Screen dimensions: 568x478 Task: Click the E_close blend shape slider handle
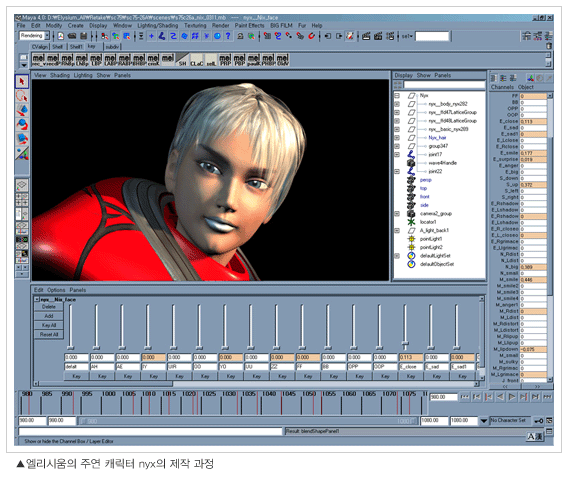[405, 343]
